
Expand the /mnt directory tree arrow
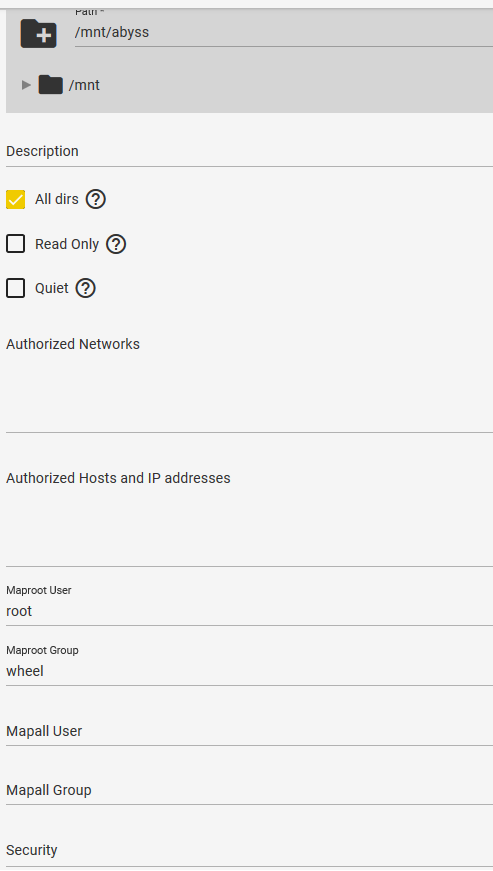26,85
